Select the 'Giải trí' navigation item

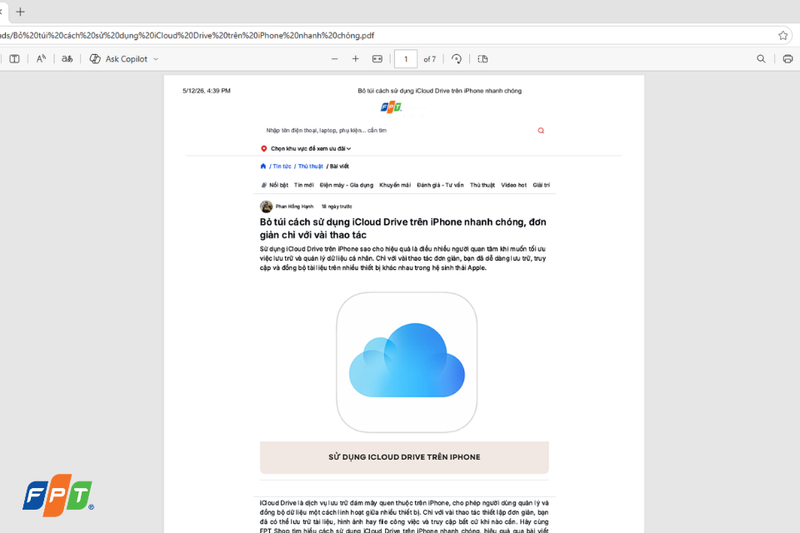[x=541, y=185]
